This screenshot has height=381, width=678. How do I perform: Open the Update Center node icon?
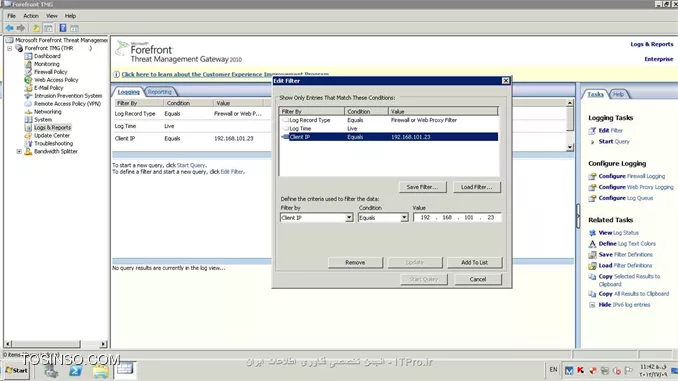click(x=28, y=135)
